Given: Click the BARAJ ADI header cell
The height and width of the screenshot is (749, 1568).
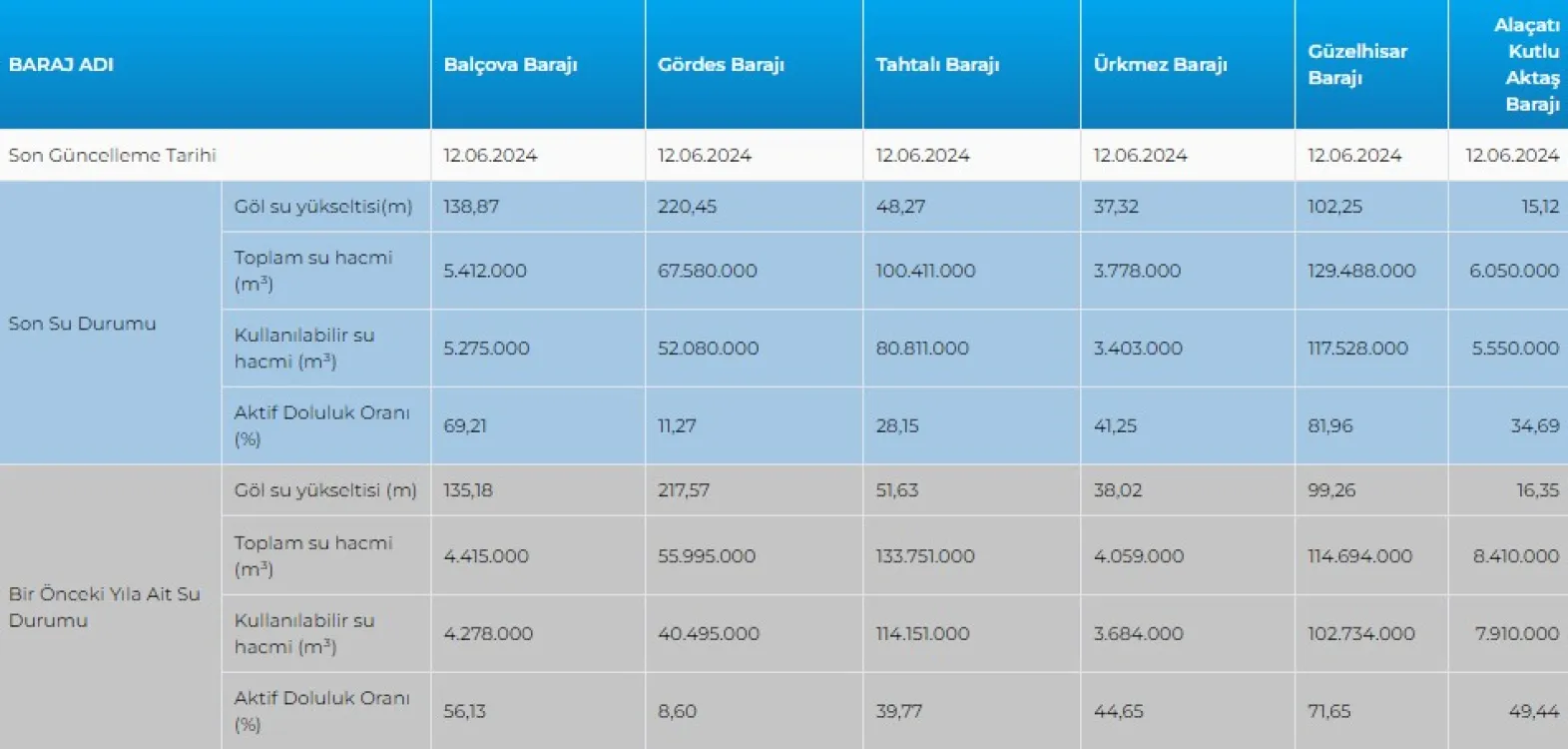Looking at the screenshot, I should pyautogui.click(x=61, y=65).
